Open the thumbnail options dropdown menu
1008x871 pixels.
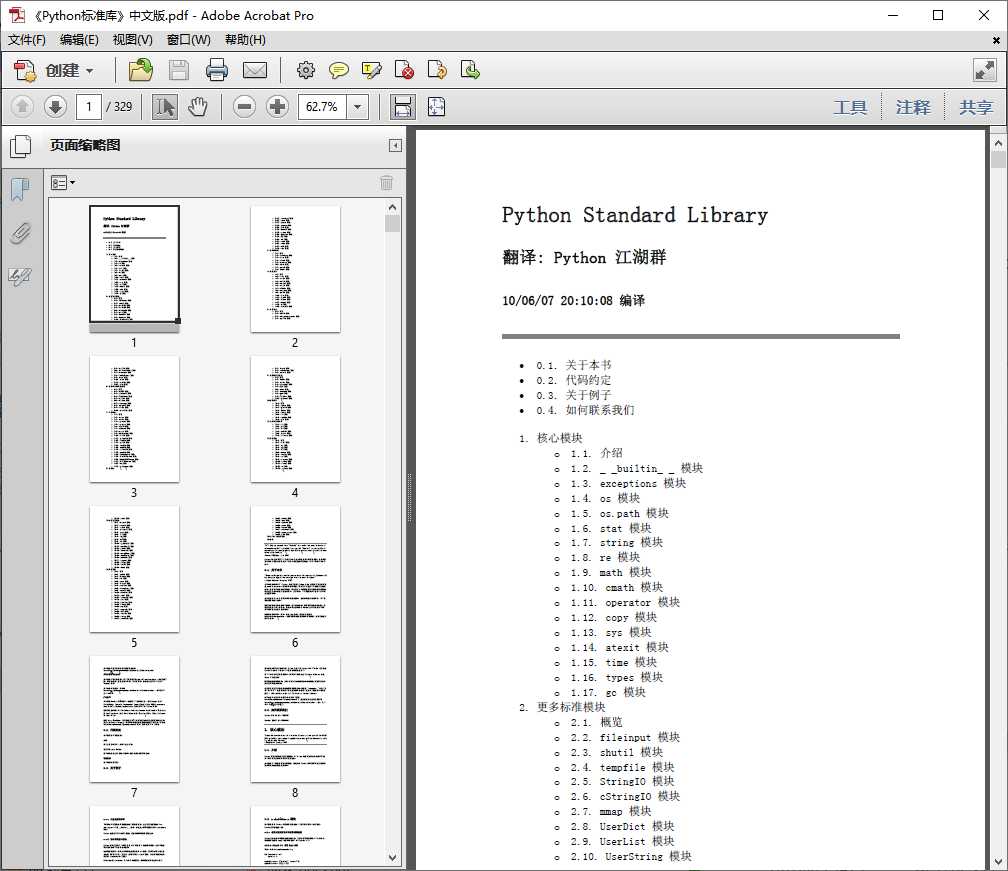[62, 183]
